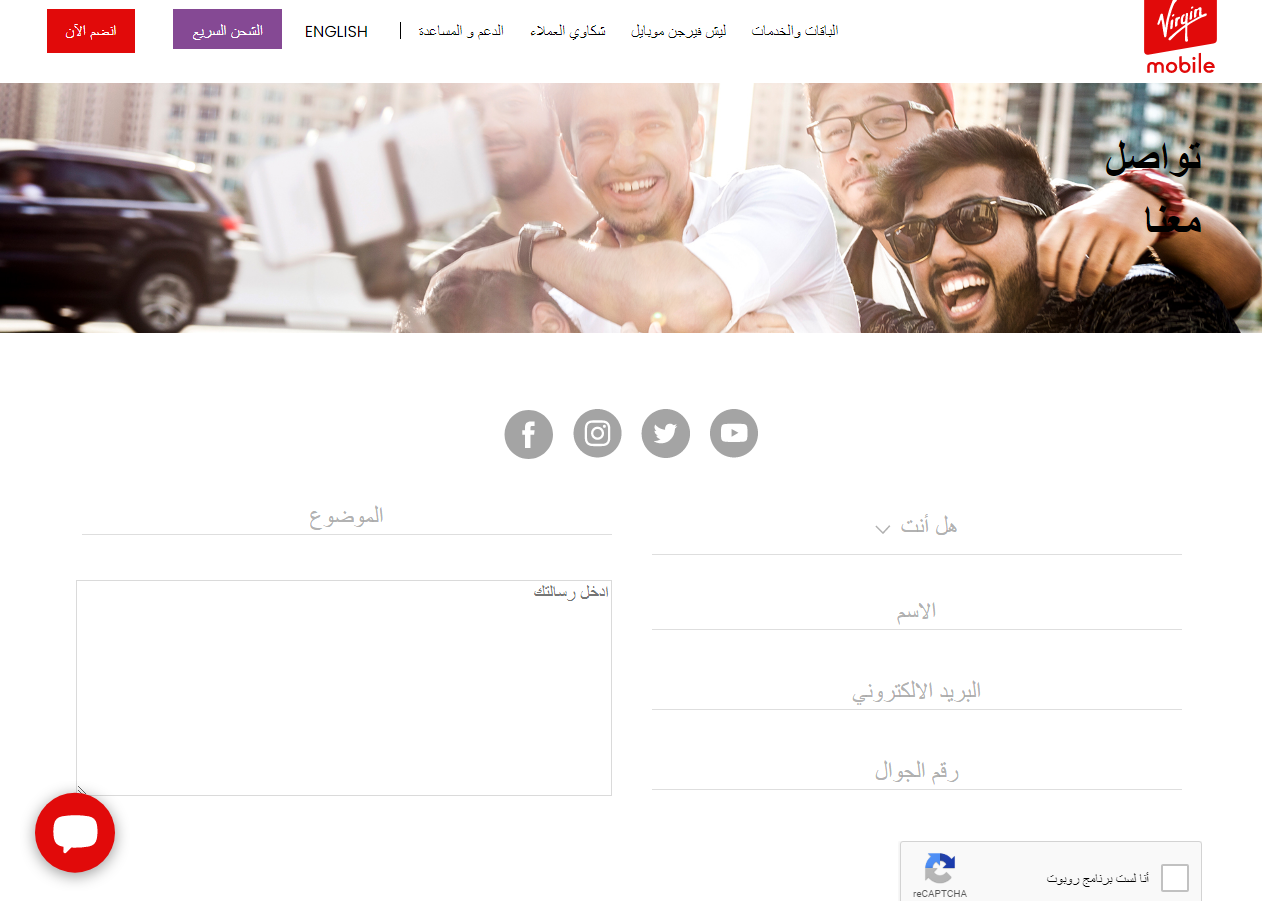Click the red 'انضم الآن' button
The height and width of the screenshot is (901, 1262).
click(x=91, y=31)
